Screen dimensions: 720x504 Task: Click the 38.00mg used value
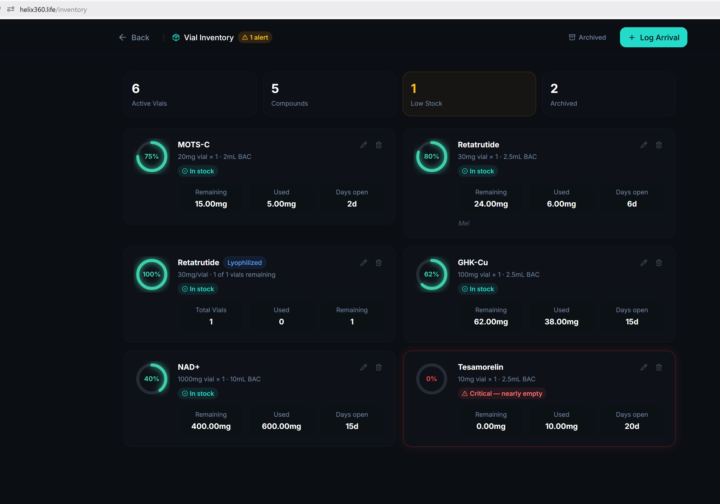click(x=562, y=322)
